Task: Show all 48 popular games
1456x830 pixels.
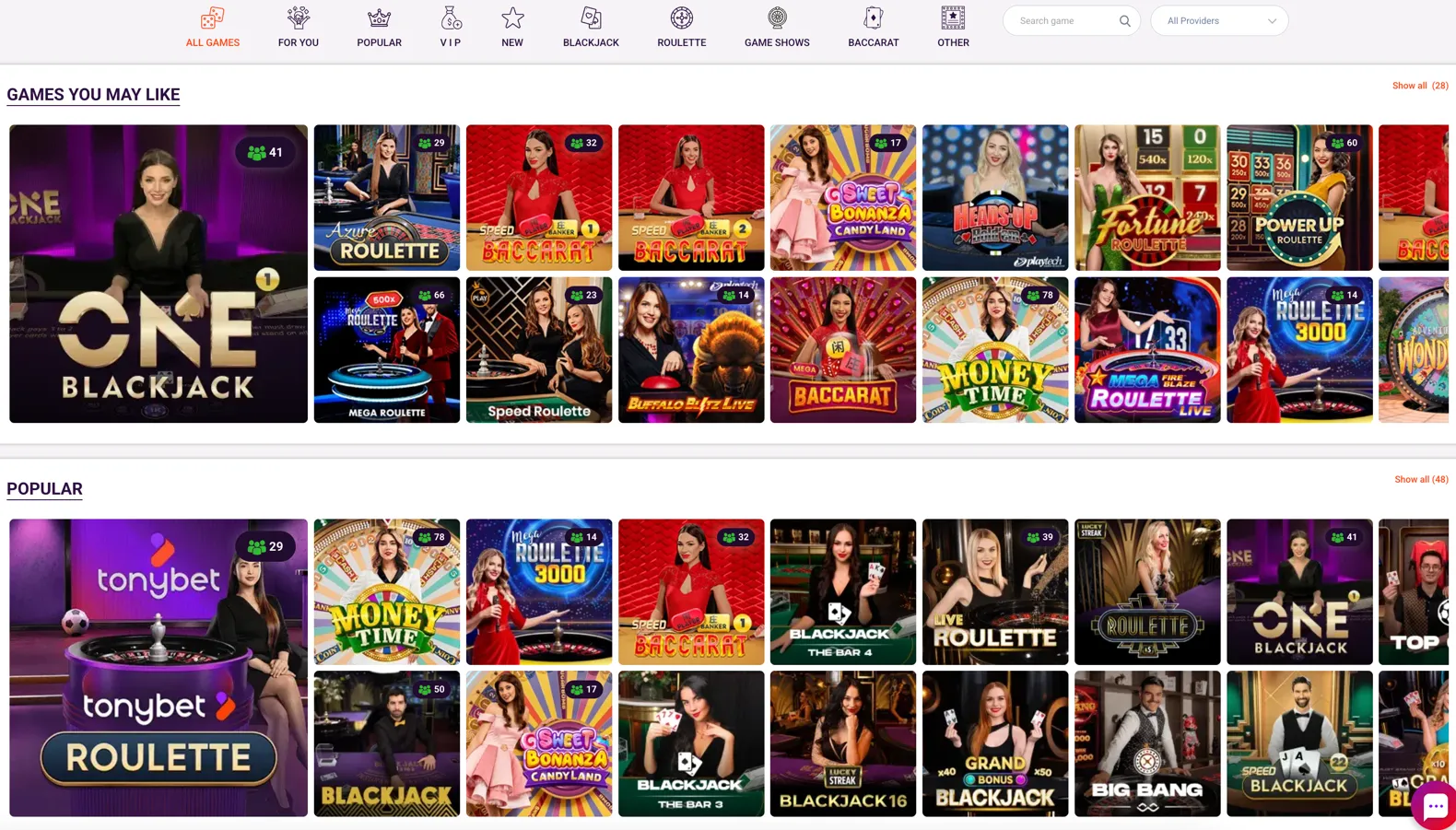Action: (1420, 480)
